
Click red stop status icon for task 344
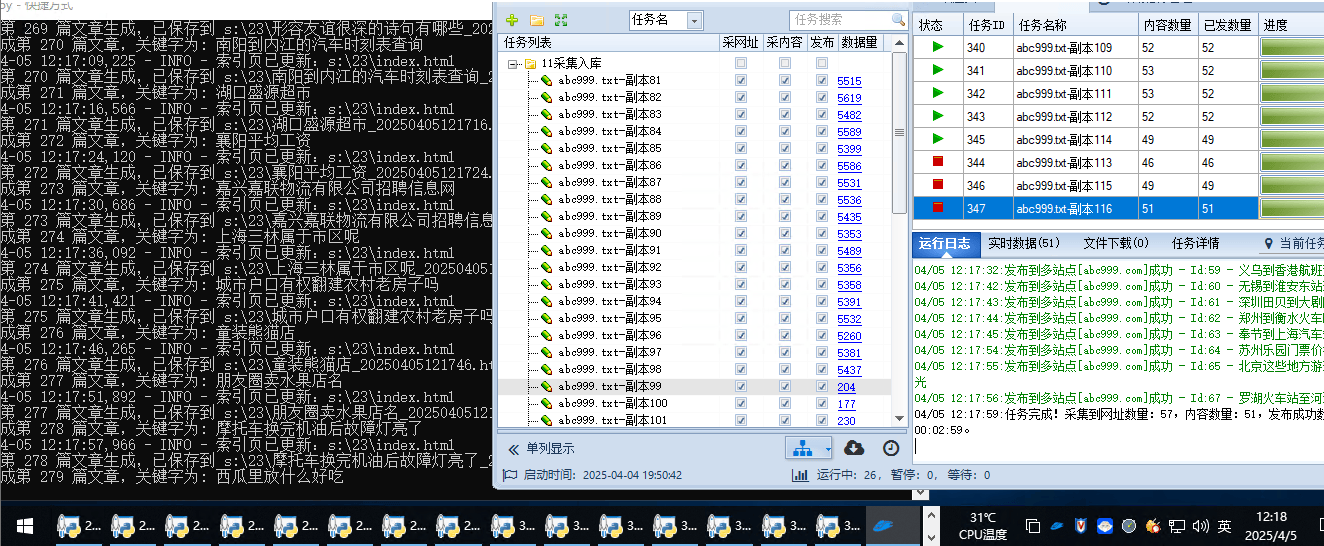[x=938, y=162]
